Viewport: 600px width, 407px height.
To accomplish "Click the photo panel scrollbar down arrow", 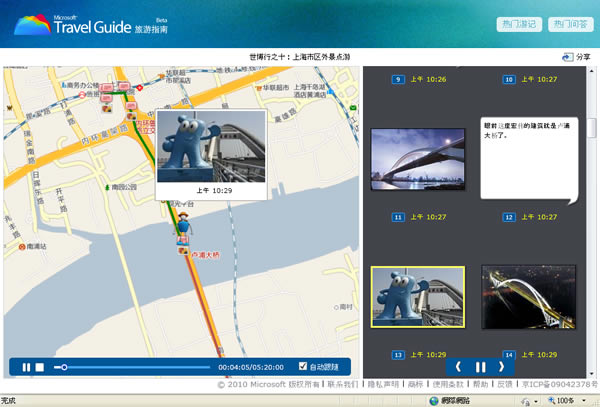I will [591, 374].
